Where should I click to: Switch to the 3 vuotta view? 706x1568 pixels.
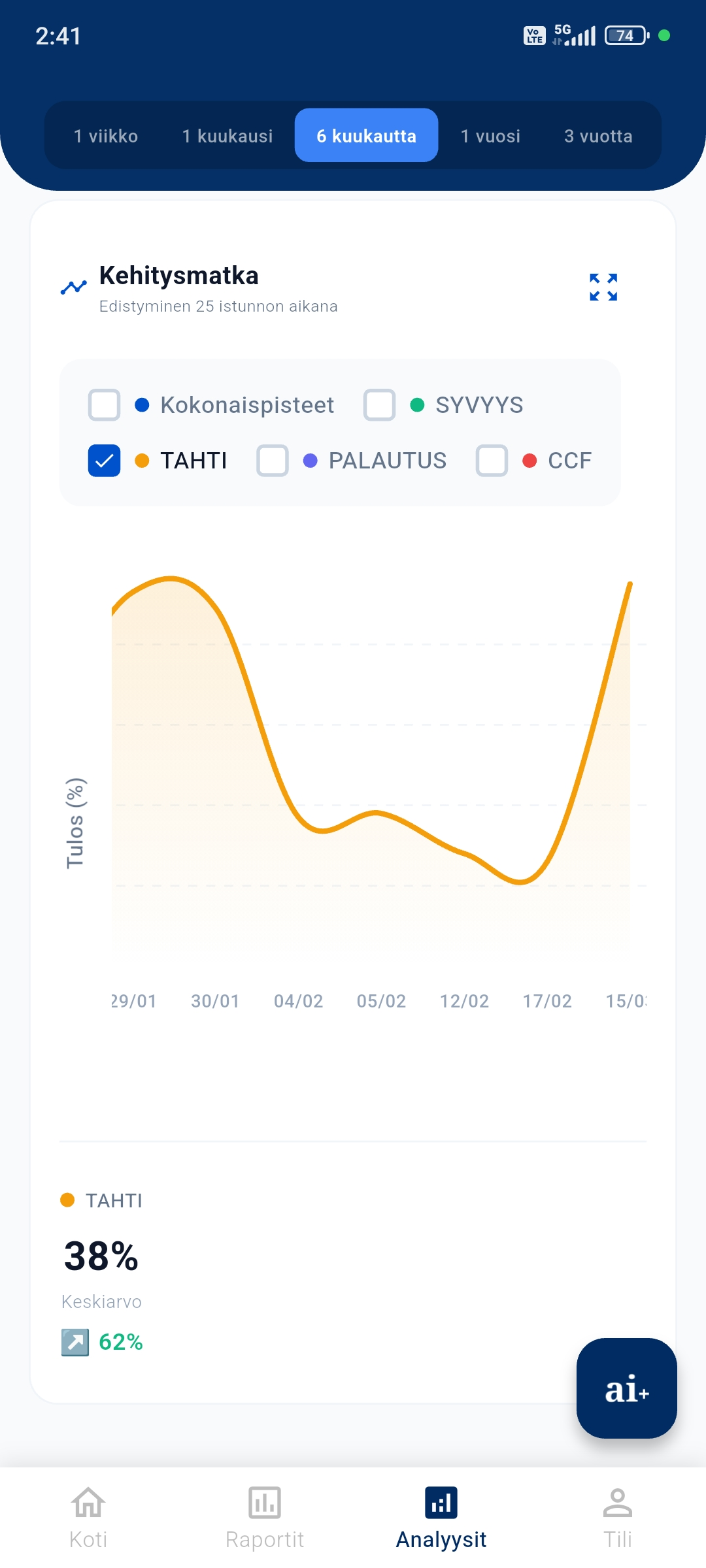[x=597, y=136]
